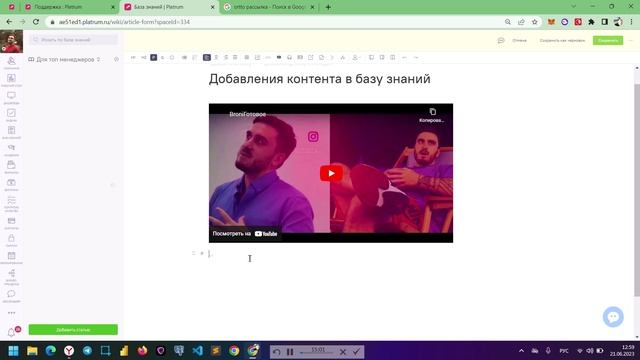
Task: Open the monitor icon in left sidebar
Action: (11, 96)
